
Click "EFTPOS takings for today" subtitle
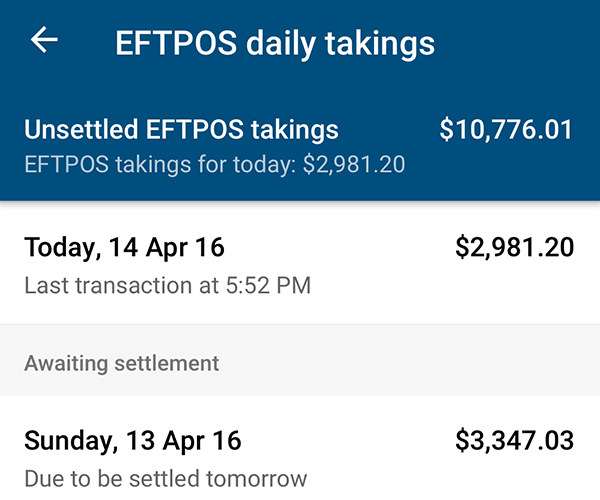[x=214, y=164]
